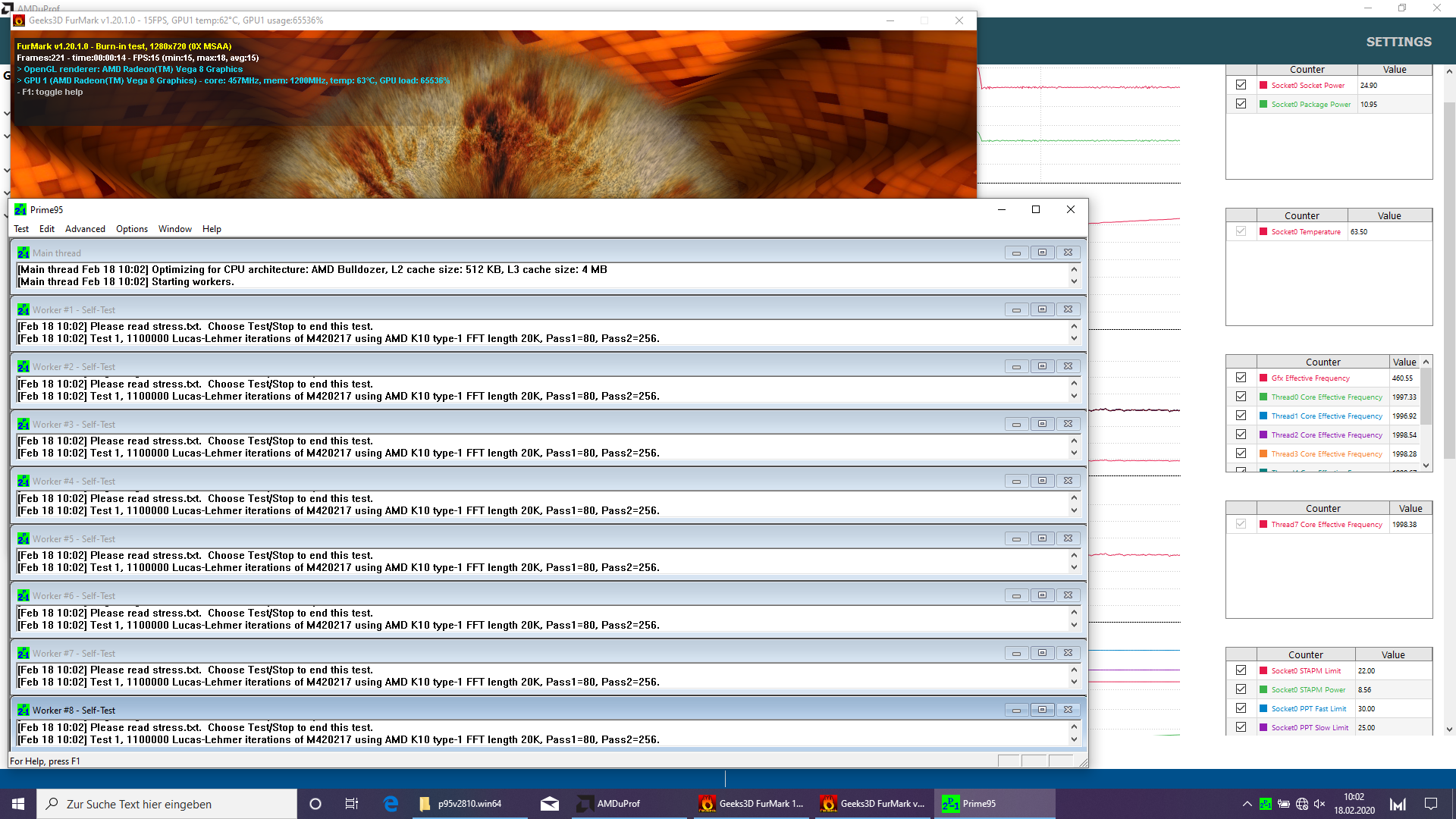The image size is (1456, 819).
Task: Minimize the Worker #3 child window
Action: point(1016,424)
